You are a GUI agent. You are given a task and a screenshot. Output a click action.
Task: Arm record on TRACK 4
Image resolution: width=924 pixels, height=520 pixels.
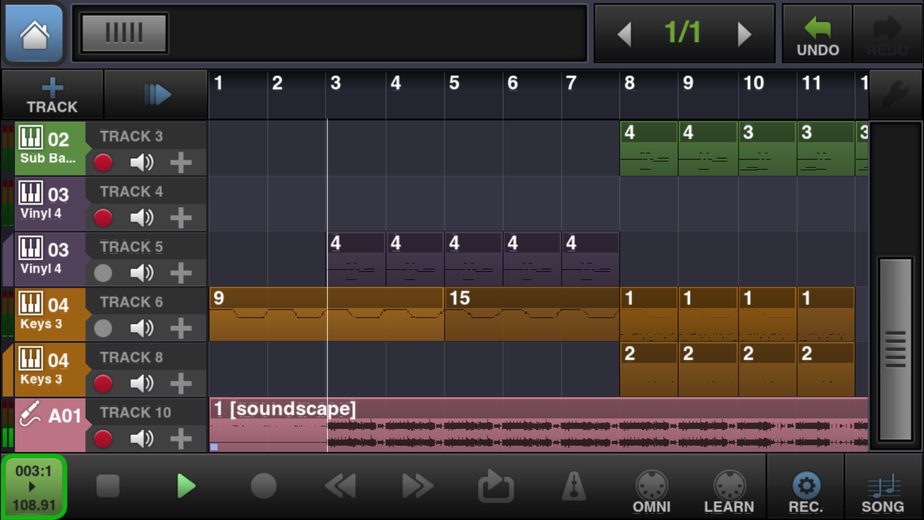pyautogui.click(x=103, y=218)
